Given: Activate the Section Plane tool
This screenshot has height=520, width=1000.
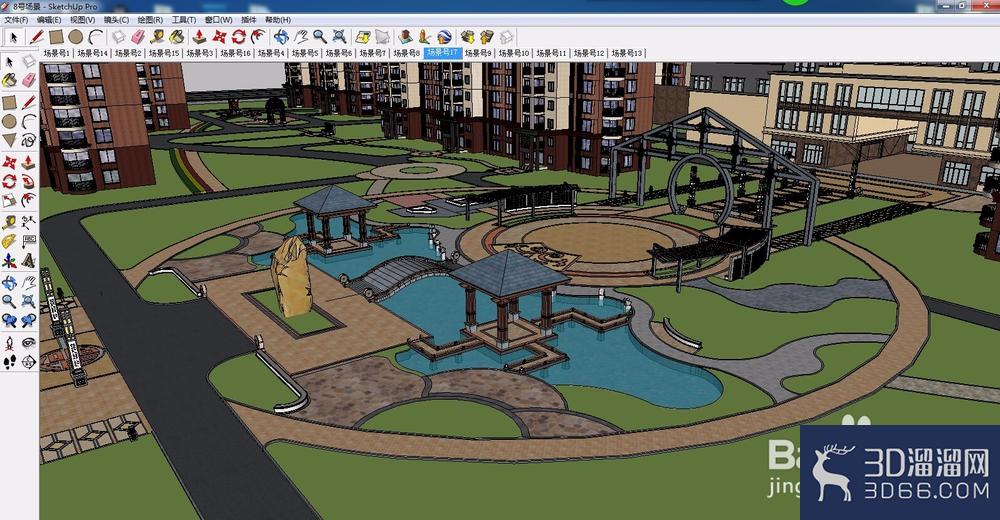Looking at the screenshot, I should pos(29,362).
